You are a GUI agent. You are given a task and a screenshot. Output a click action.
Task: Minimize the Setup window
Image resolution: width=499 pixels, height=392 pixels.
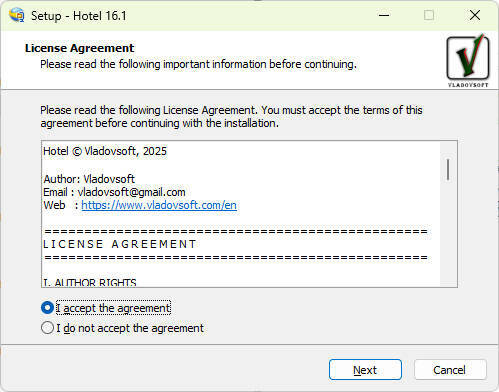(x=384, y=15)
